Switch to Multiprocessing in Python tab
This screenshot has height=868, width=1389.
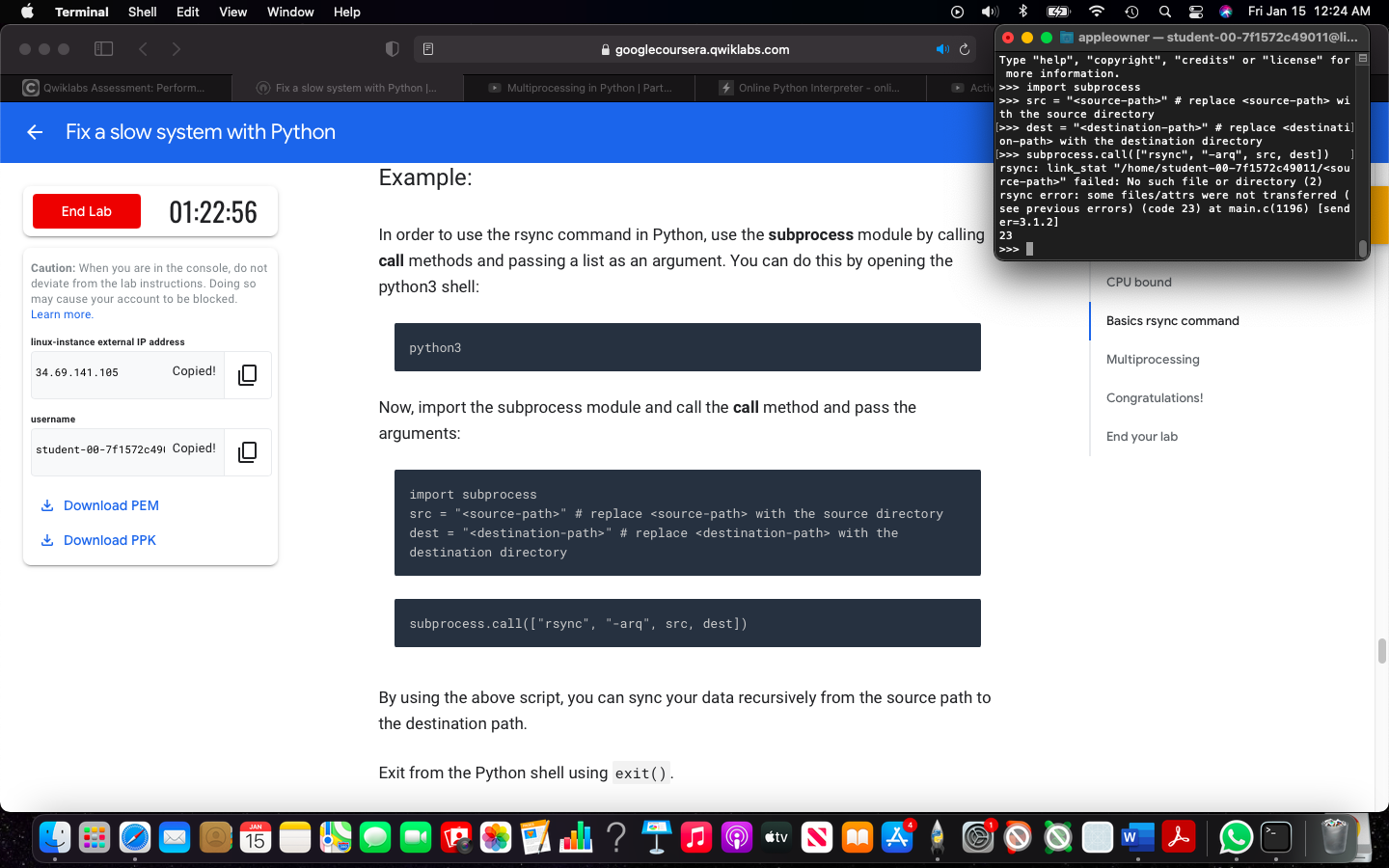tap(579, 88)
